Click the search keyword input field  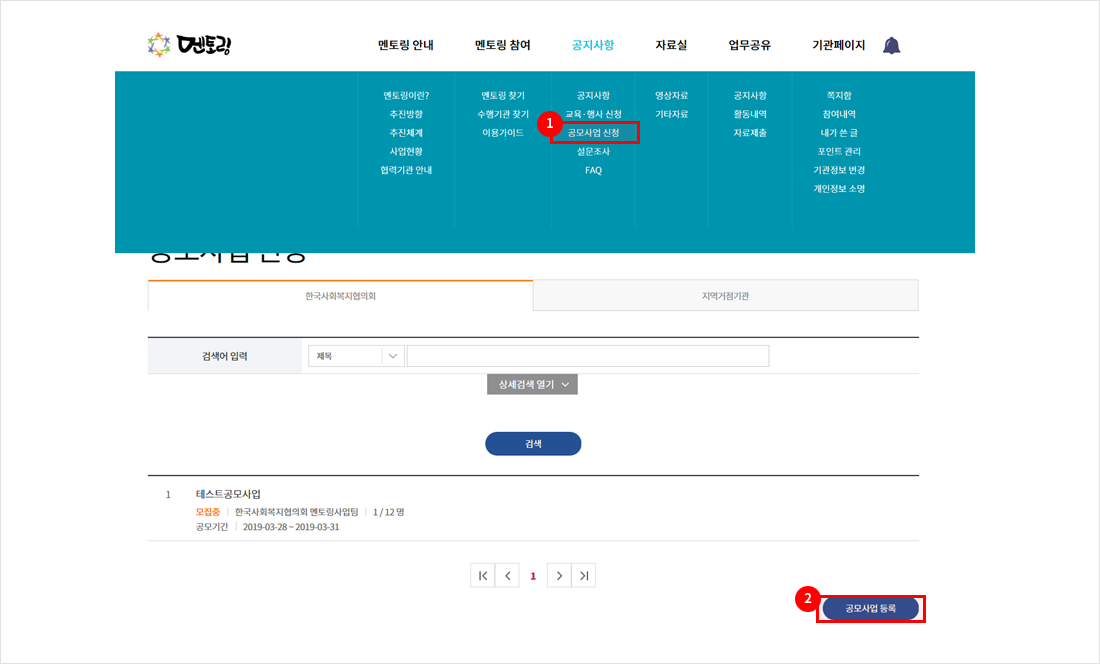click(x=587, y=356)
